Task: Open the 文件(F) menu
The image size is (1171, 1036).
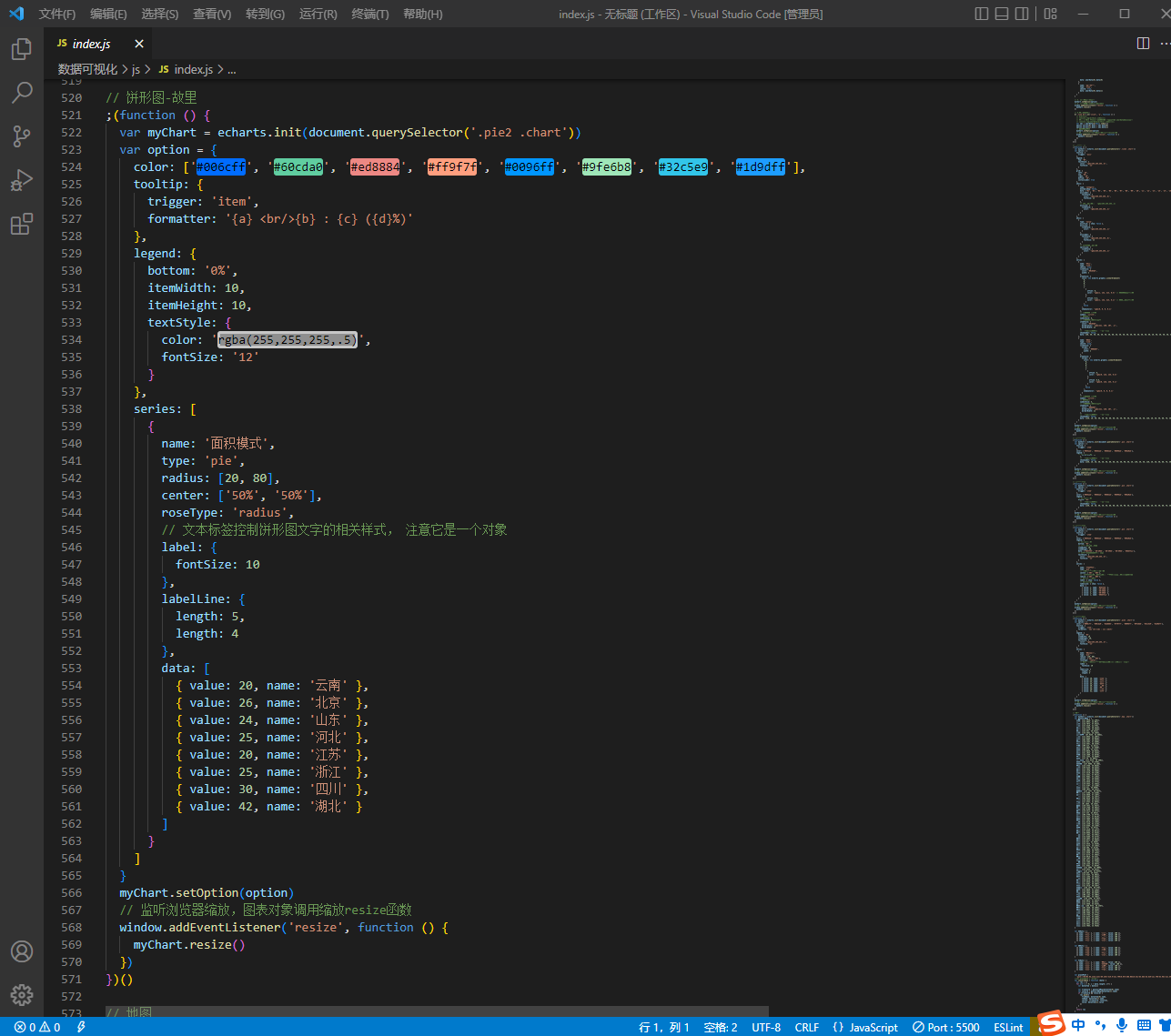Action: click(x=57, y=14)
